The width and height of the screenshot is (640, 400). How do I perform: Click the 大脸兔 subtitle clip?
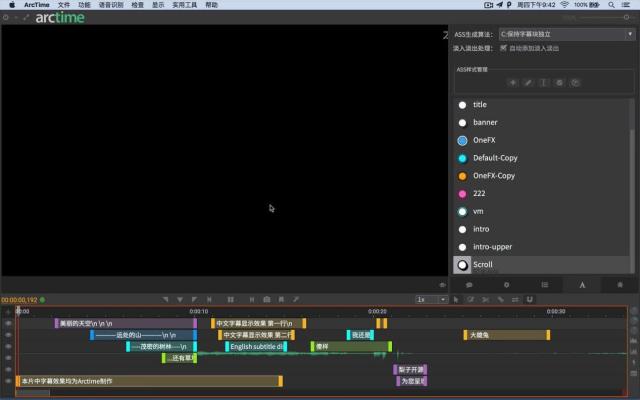click(507, 335)
